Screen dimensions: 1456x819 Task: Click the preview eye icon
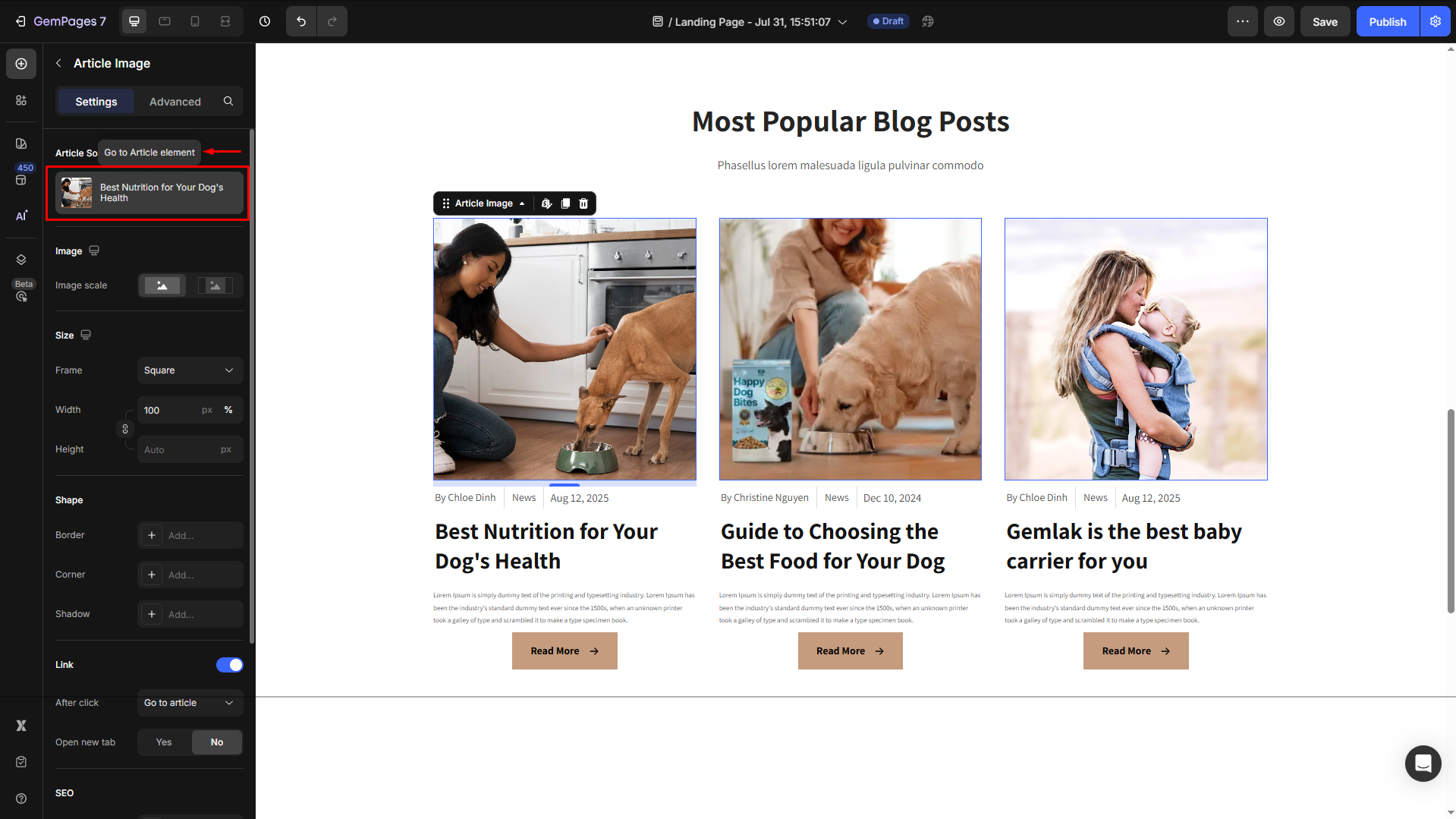pos(1279,21)
